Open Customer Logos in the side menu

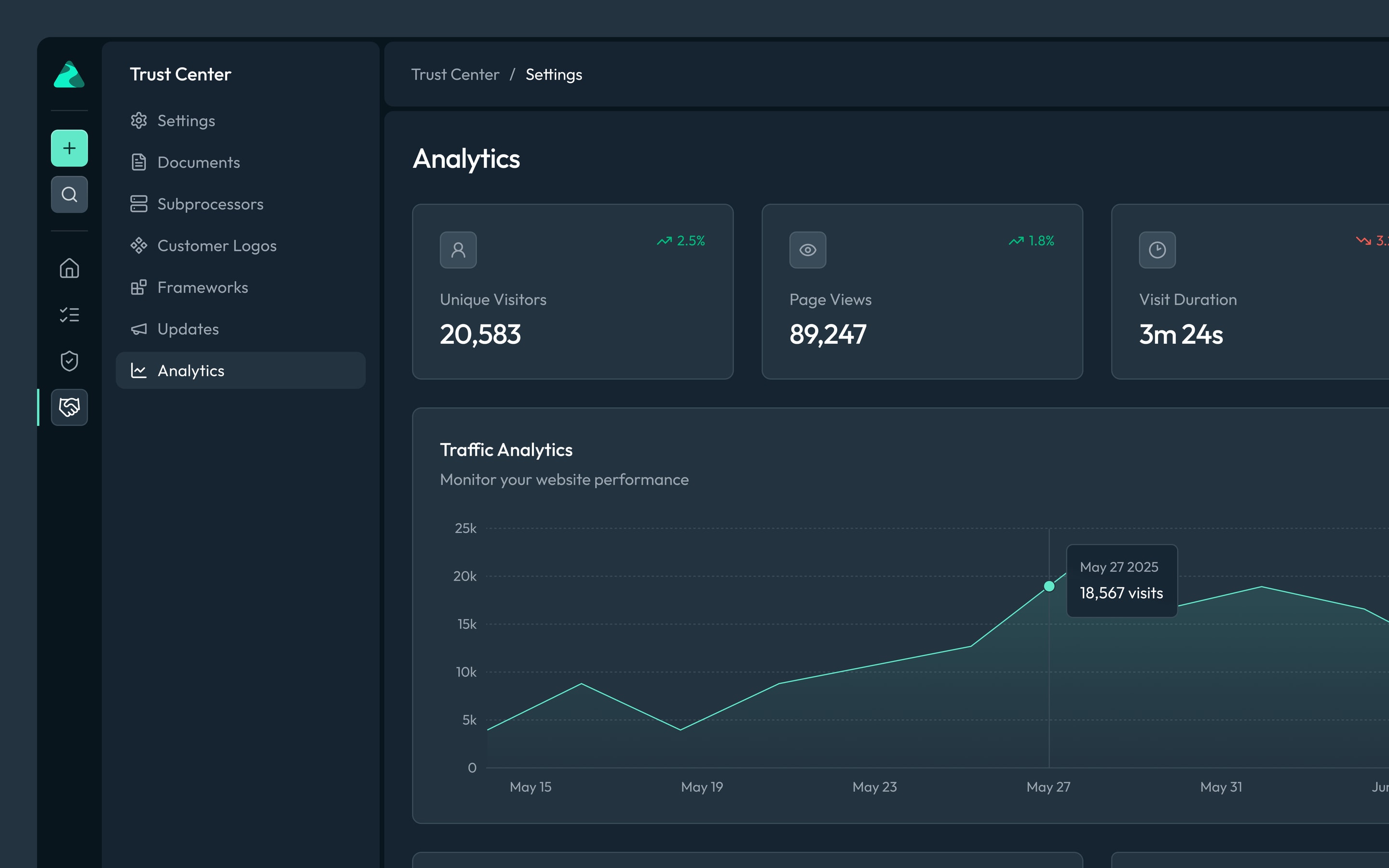tap(241, 246)
